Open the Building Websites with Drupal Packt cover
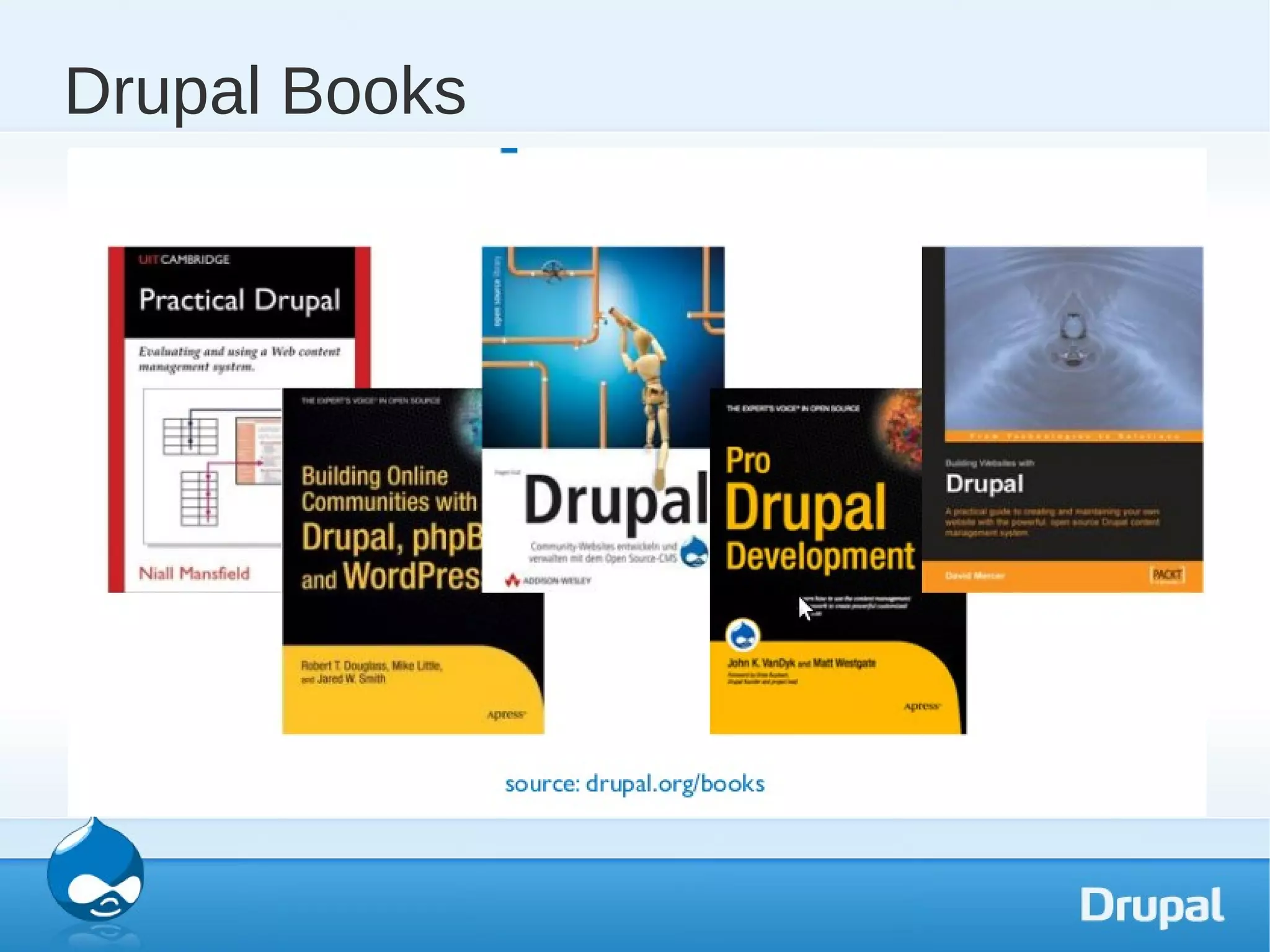Viewport: 1270px width, 952px height. click(x=1062, y=419)
